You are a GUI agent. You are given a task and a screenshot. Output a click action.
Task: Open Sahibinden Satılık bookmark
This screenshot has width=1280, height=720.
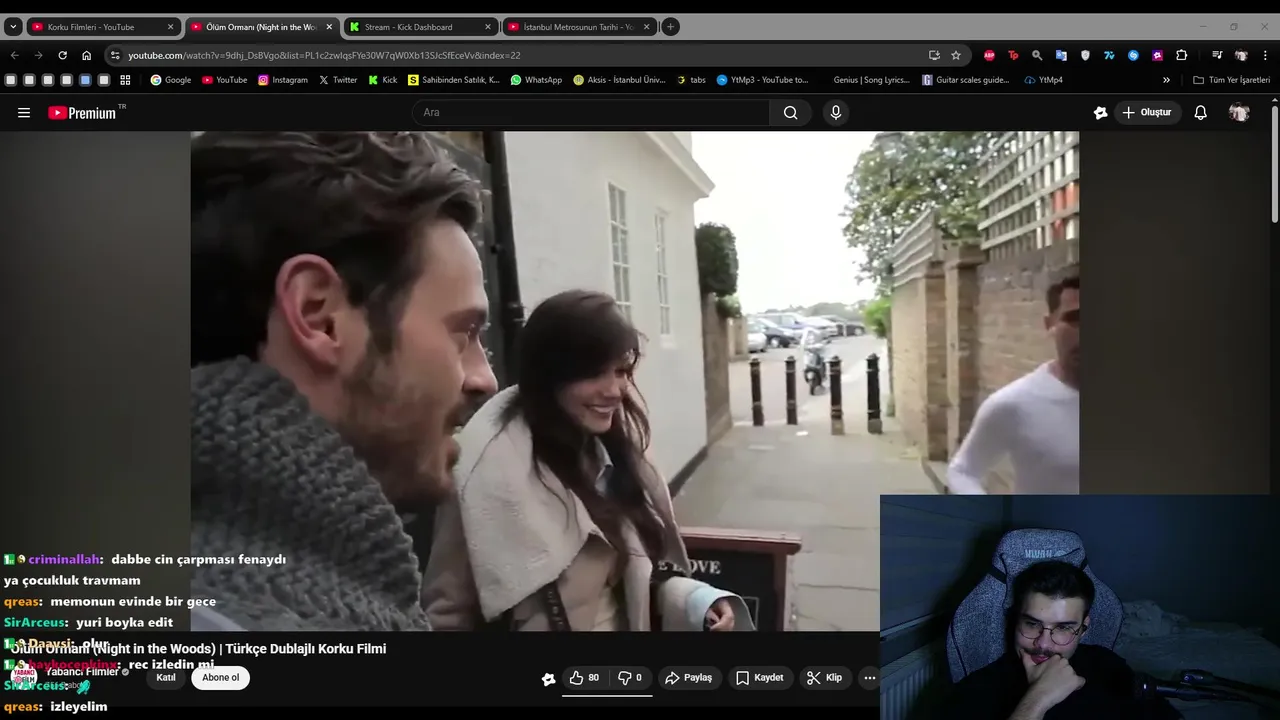454,80
